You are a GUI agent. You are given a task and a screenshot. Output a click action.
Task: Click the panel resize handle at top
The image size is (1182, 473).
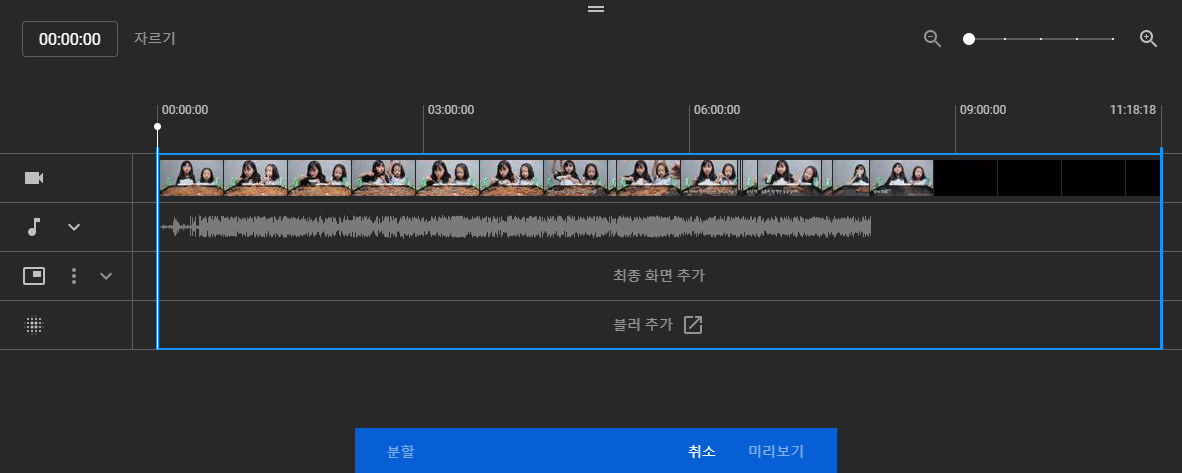tap(596, 9)
